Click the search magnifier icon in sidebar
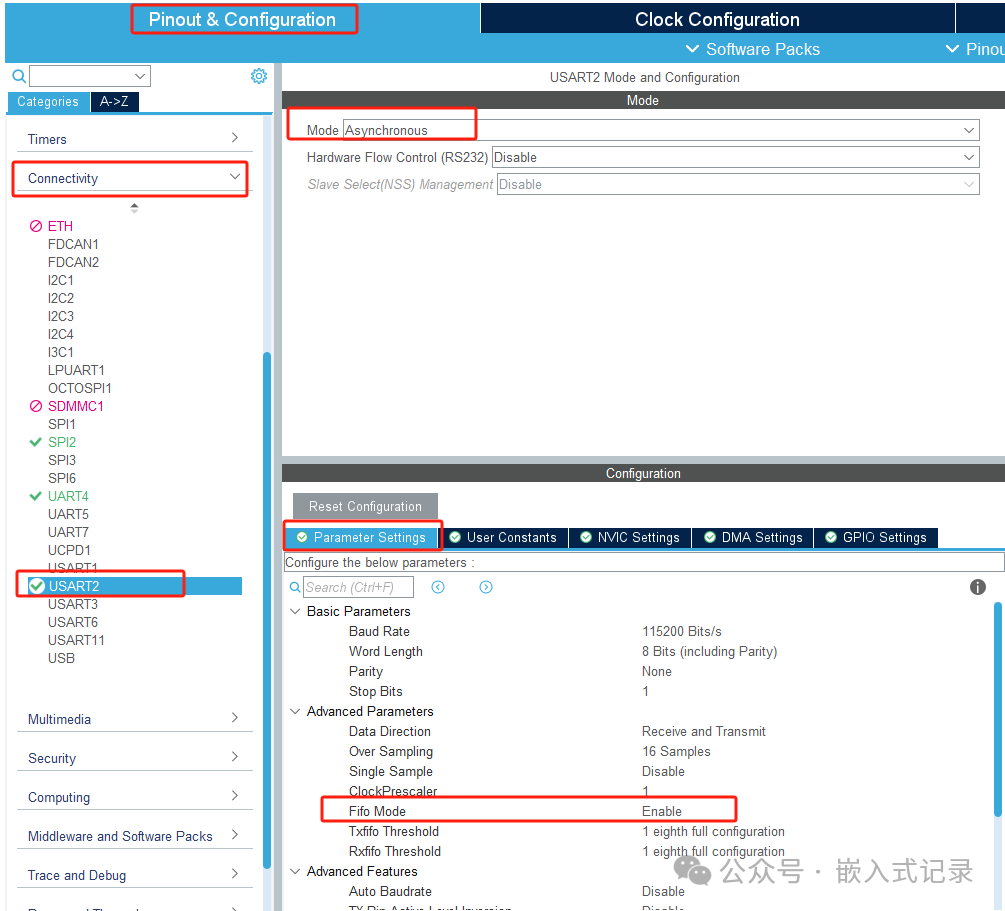This screenshot has height=911, width=1005. [x=19, y=76]
